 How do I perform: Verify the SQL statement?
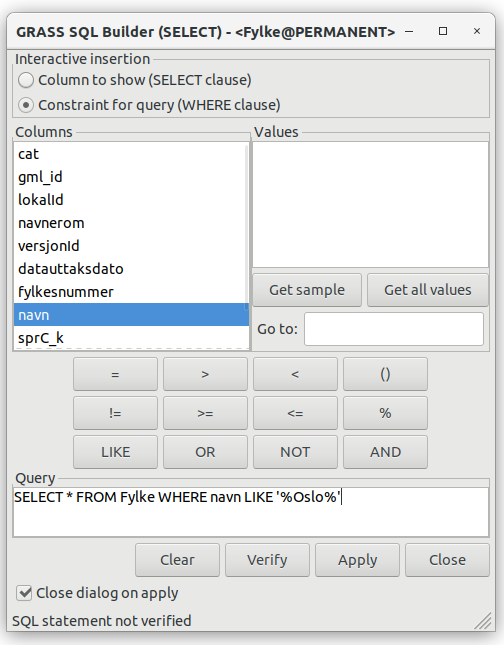pos(267,560)
